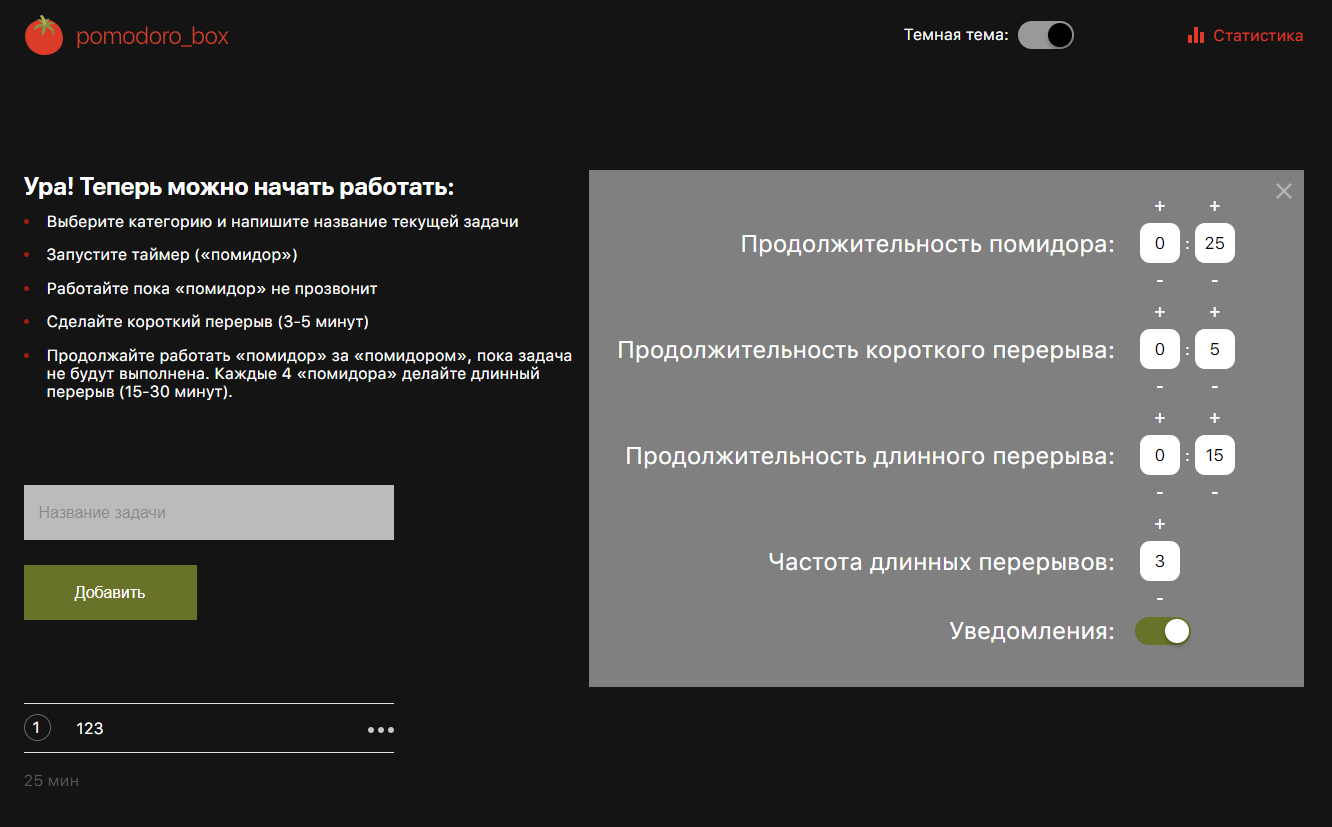Click the Добавить button
1332x827 pixels.
[110, 592]
